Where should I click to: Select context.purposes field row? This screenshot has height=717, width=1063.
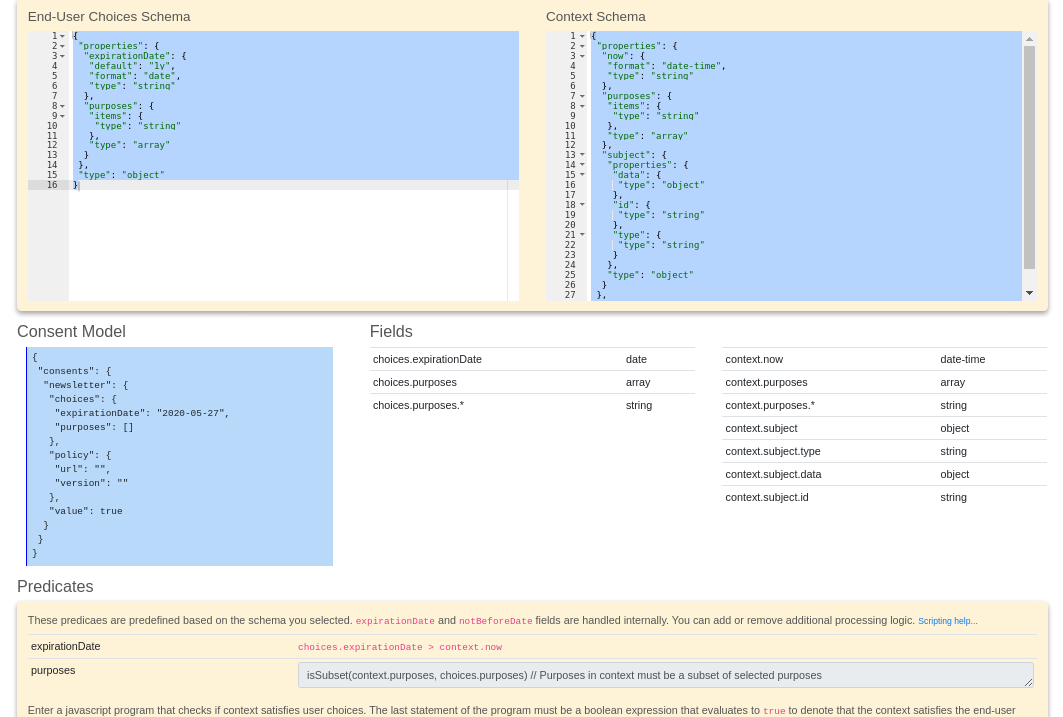tap(884, 382)
